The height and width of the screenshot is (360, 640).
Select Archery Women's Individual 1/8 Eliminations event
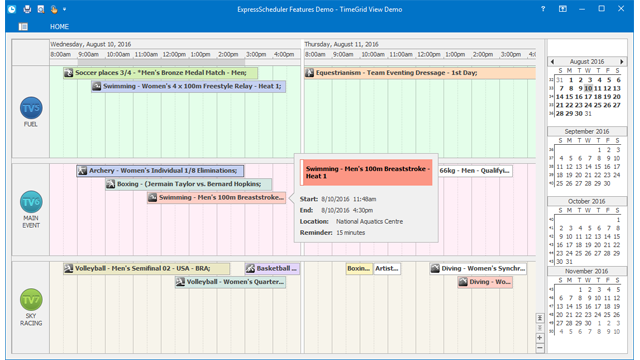(x=160, y=171)
